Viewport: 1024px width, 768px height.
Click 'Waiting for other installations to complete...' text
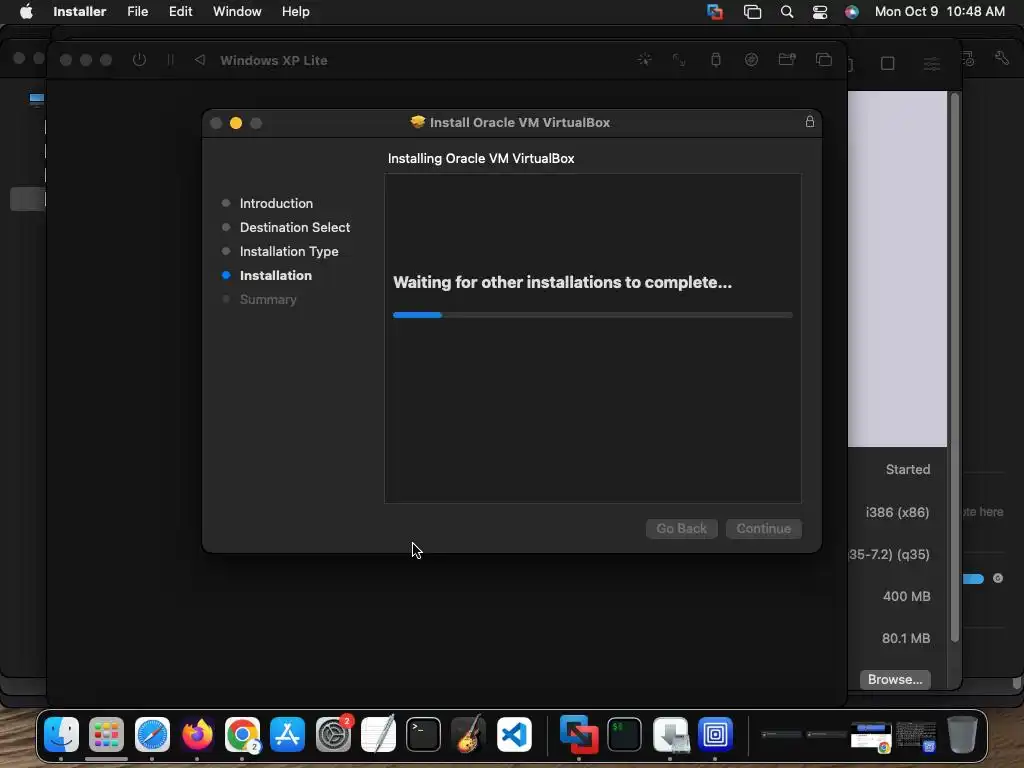[562, 282]
